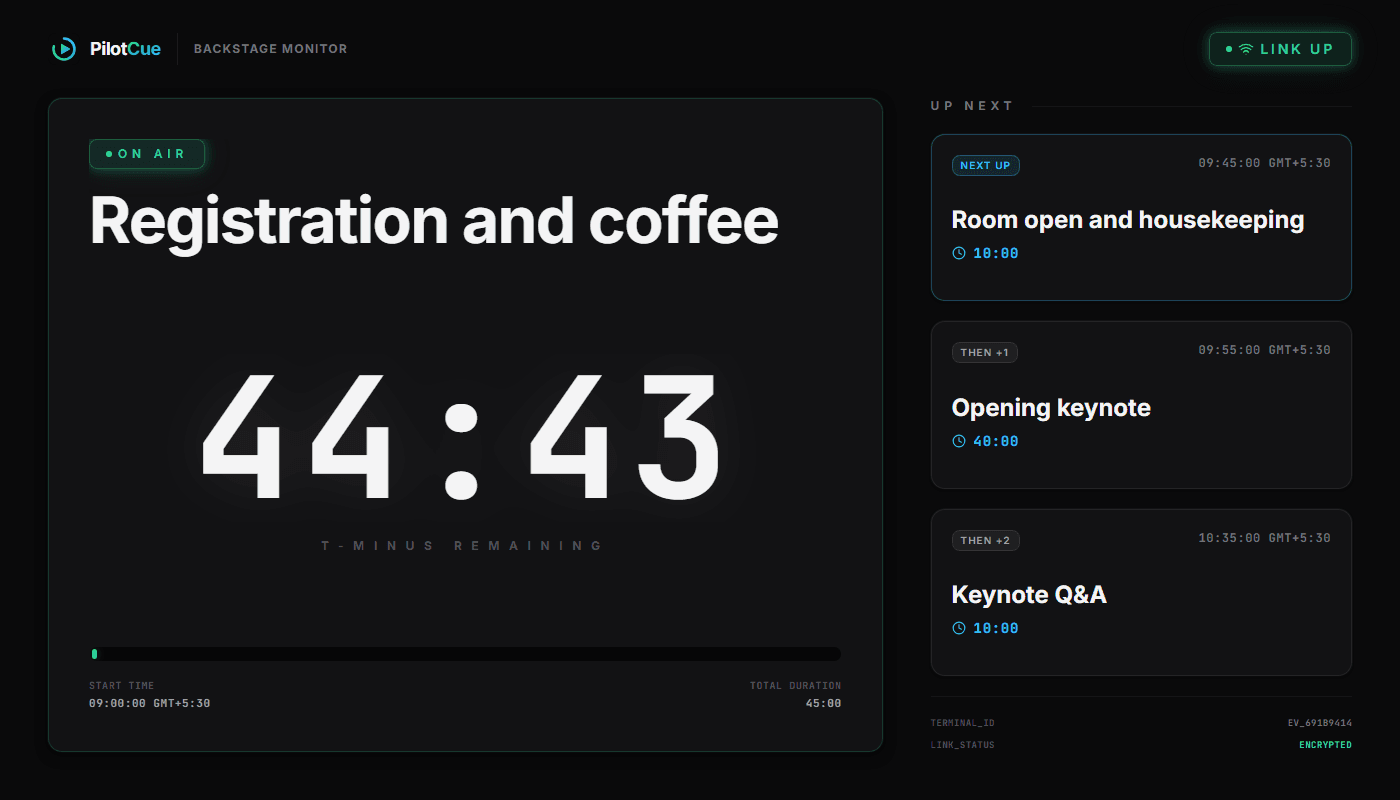Click the green status dot in LINK UP

pyautogui.click(x=1229, y=49)
